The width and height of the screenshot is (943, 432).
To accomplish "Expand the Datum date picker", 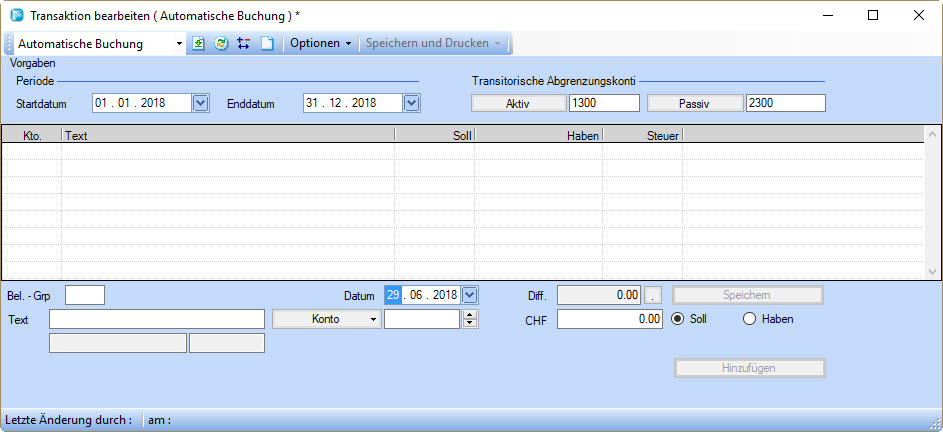I will tap(471, 295).
